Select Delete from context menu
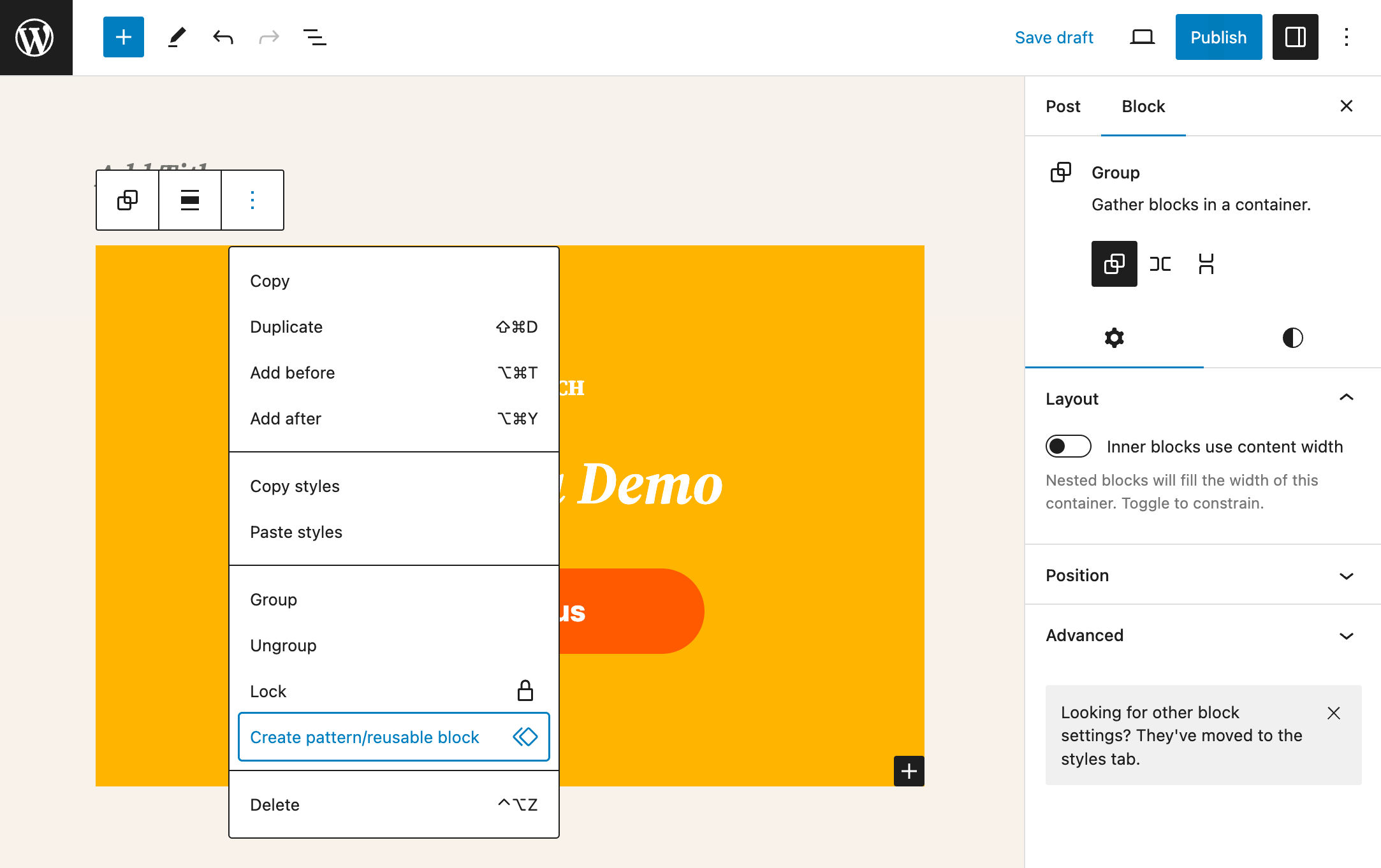 coord(274,805)
